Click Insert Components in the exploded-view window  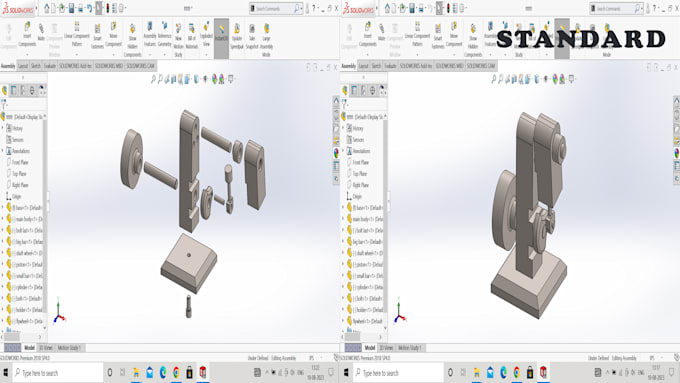pos(27,35)
